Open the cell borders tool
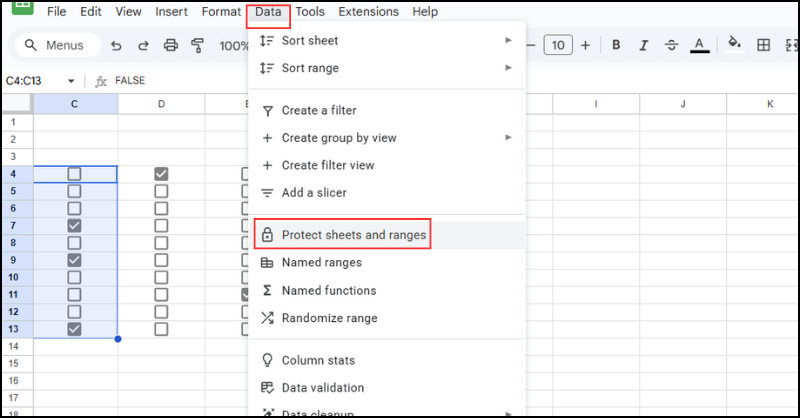Screen dimensions: 800x418 (x=763, y=45)
